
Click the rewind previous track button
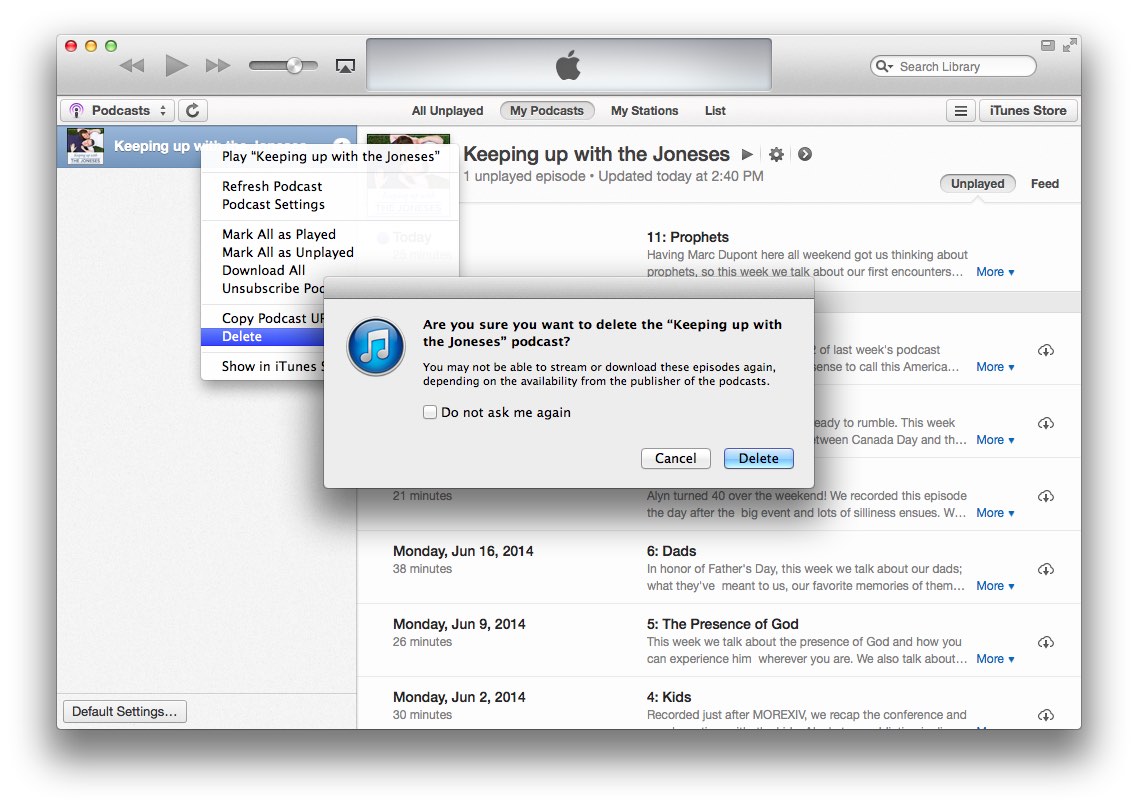132,66
